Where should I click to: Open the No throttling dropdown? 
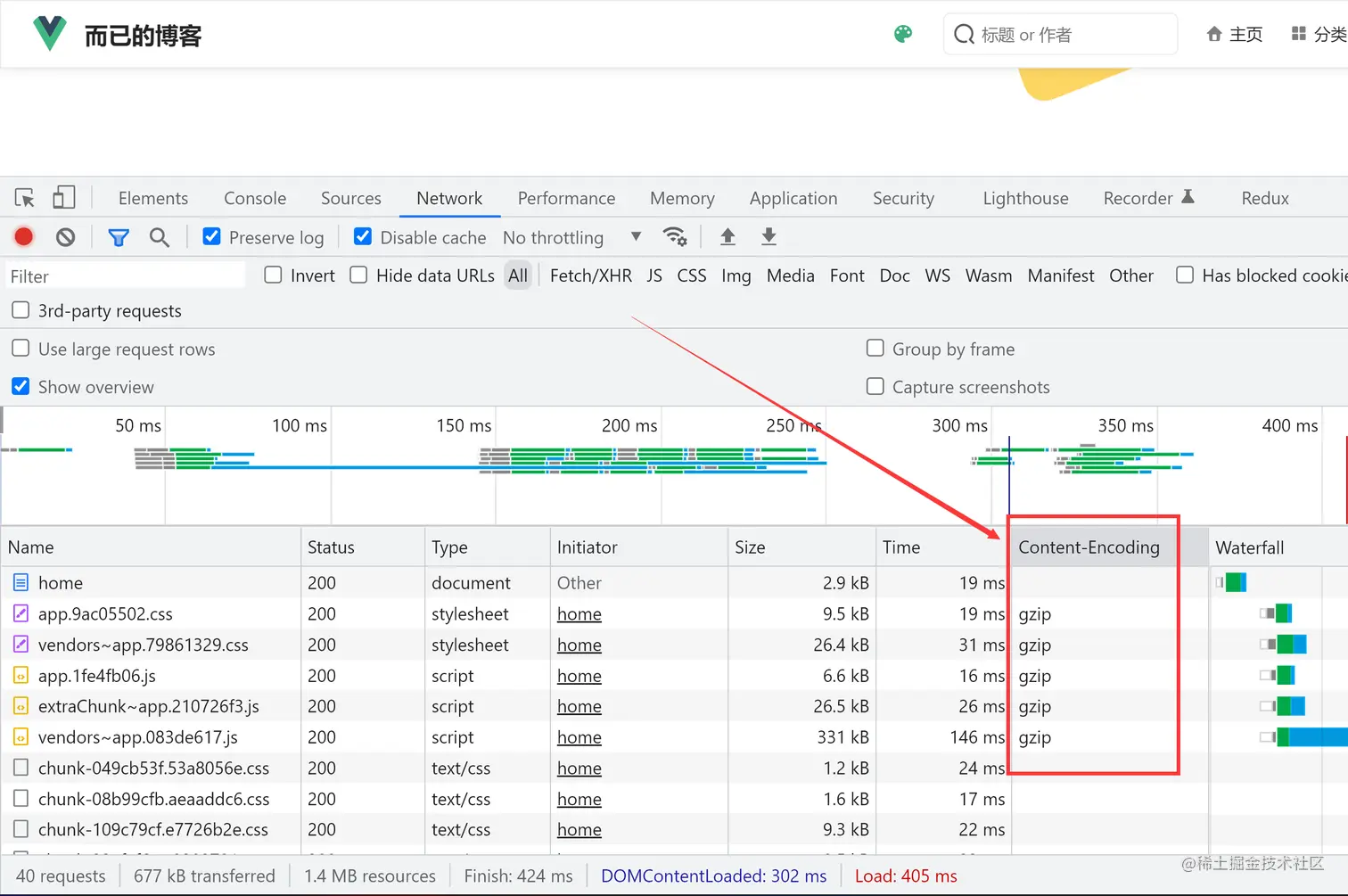[572, 237]
